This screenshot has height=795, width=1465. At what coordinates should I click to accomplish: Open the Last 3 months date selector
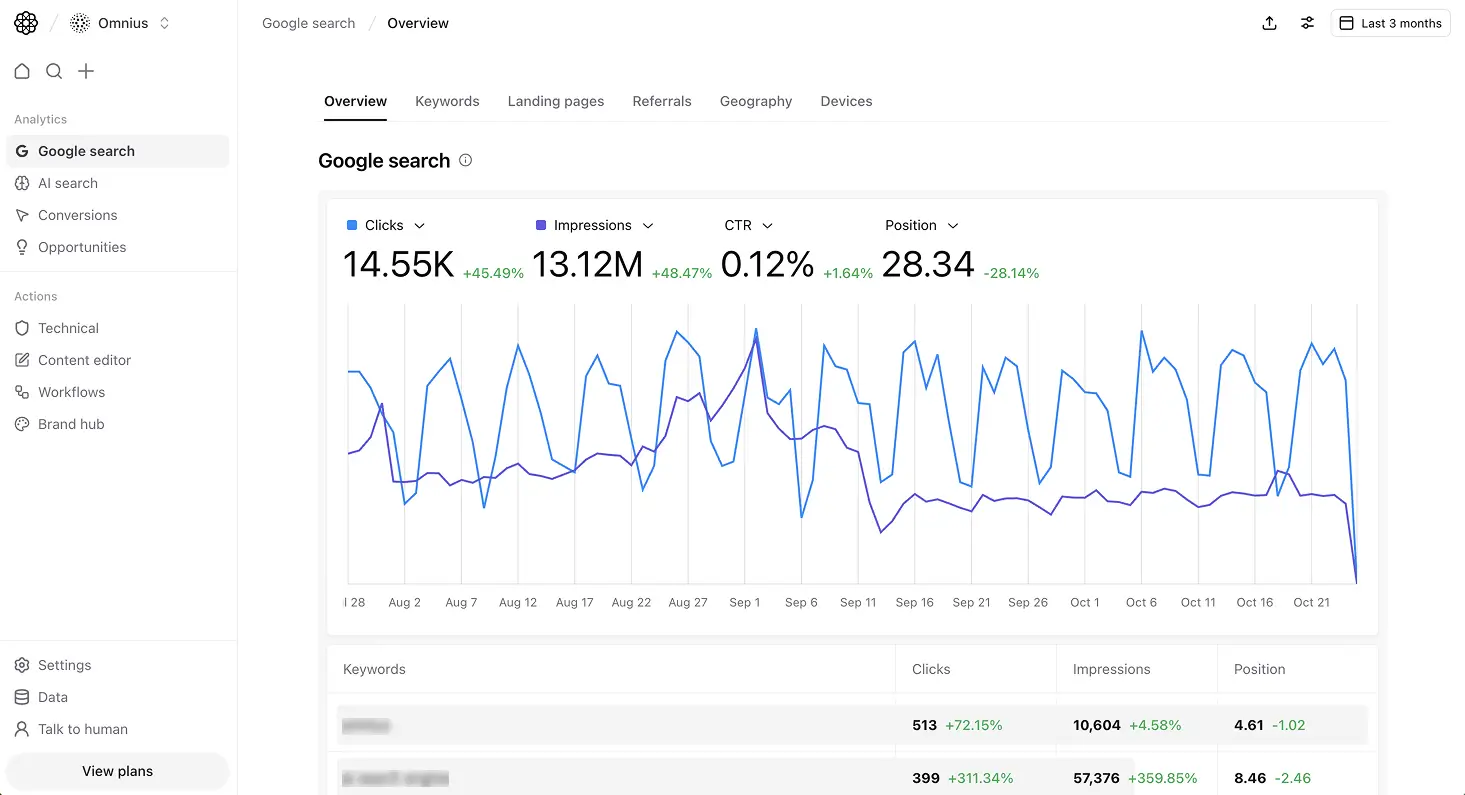coord(1390,22)
